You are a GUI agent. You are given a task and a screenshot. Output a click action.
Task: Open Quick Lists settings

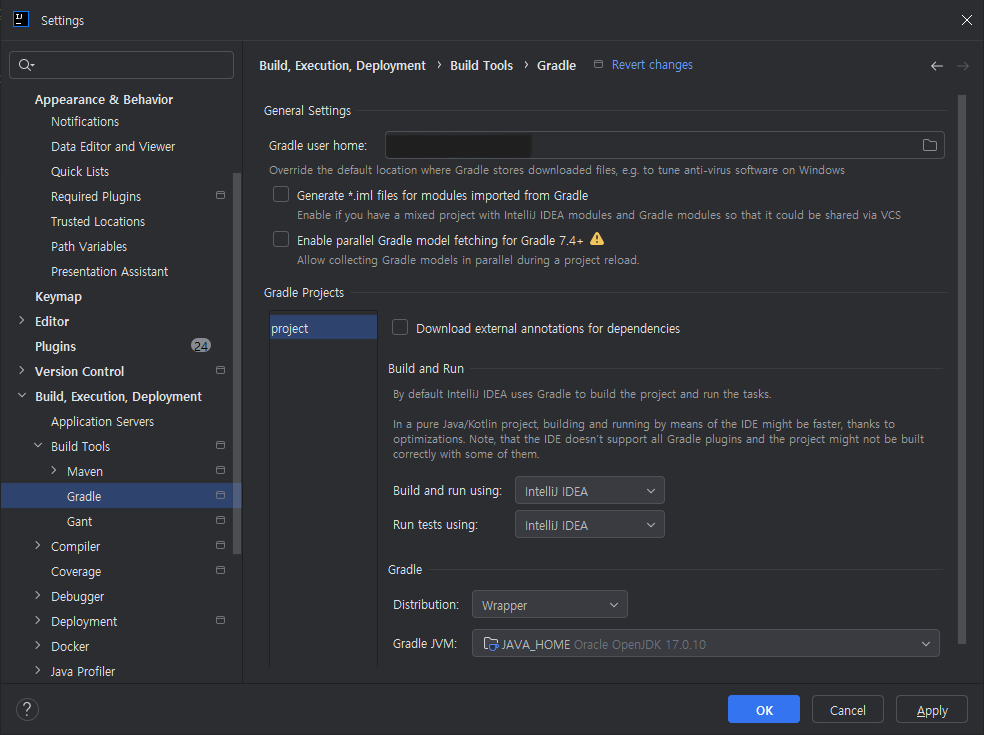[x=80, y=172]
